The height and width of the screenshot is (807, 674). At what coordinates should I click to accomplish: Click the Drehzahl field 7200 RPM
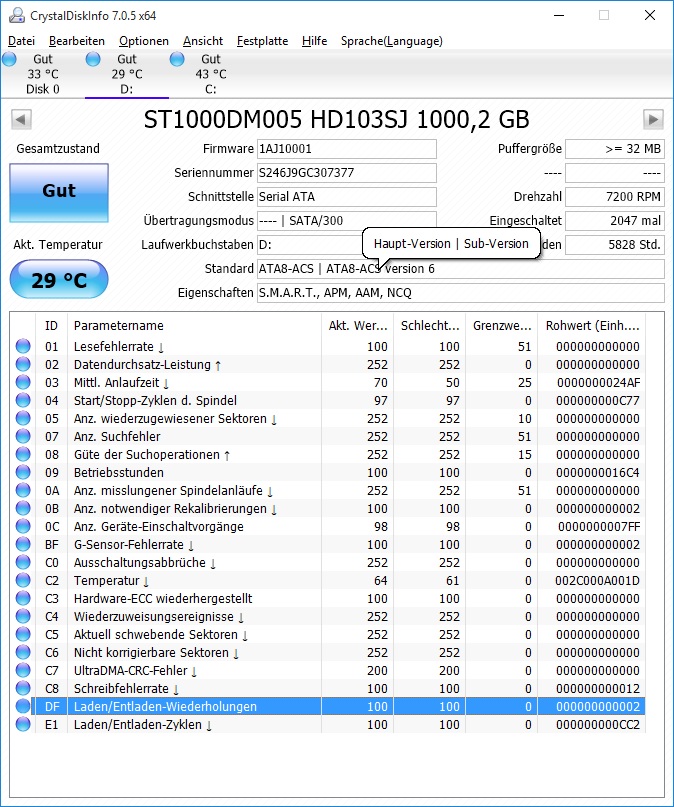[x=615, y=197]
